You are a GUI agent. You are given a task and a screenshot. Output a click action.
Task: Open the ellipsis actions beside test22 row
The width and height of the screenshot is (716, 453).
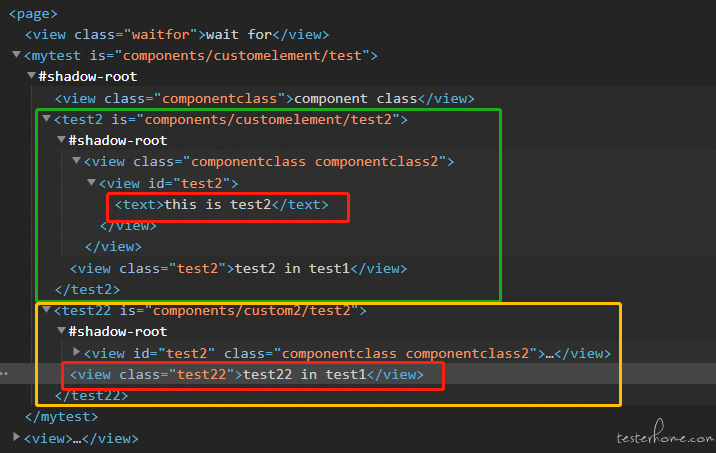click(x=4, y=374)
